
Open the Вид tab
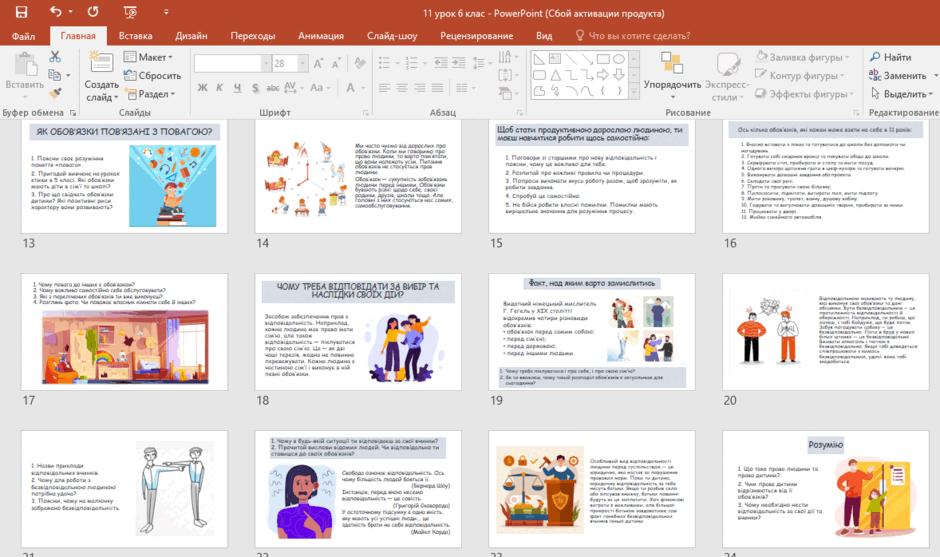tap(544, 36)
